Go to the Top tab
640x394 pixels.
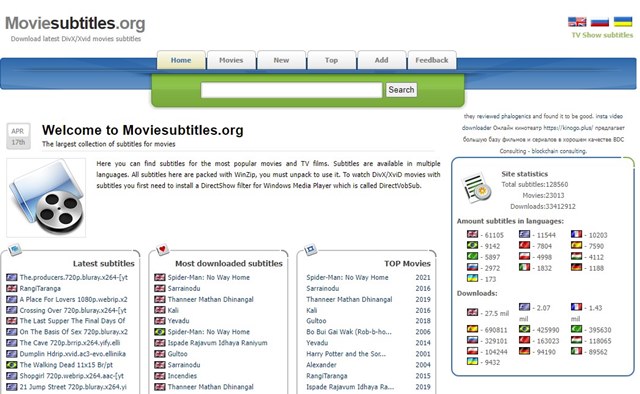[331, 60]
